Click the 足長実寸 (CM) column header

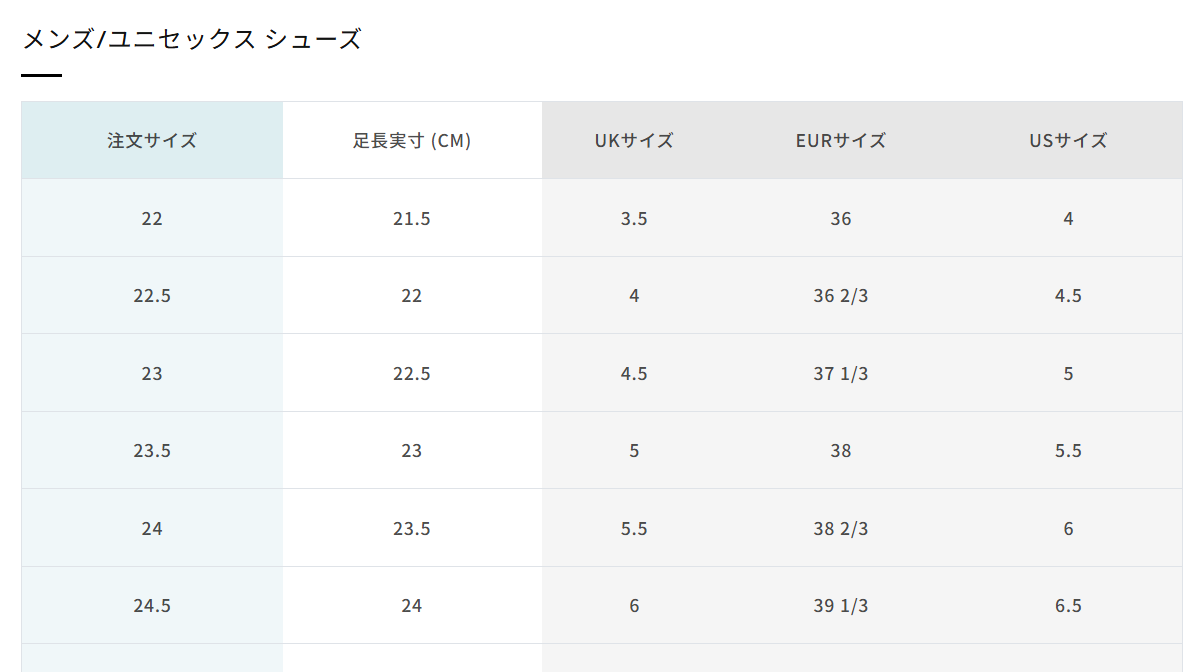[412, 141]
